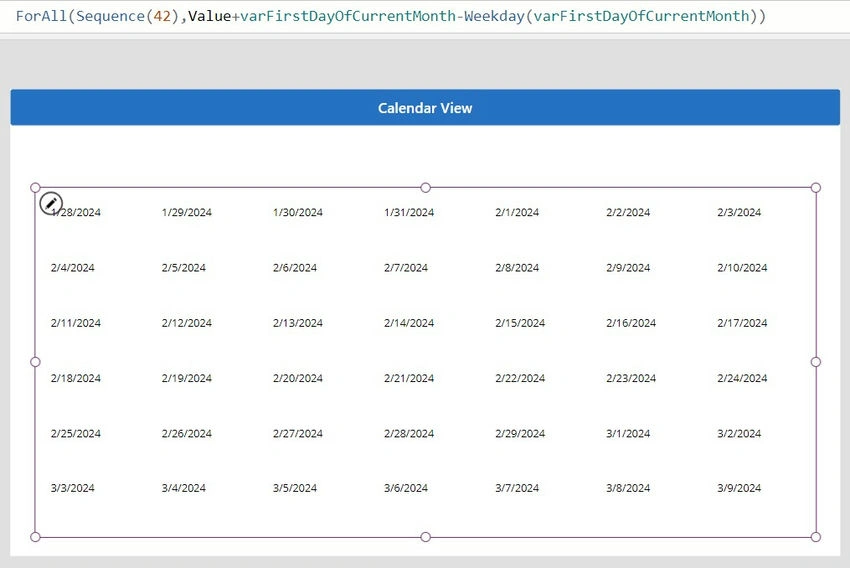
Task: Click the 2/7/2024 date cell
Action: [406, 268]
